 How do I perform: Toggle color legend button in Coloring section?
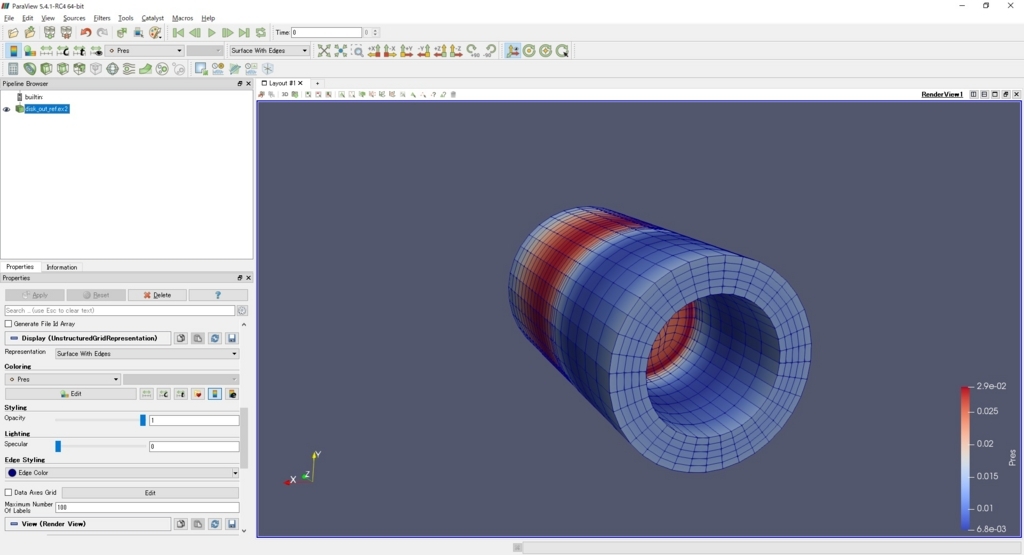coord(215,394)
